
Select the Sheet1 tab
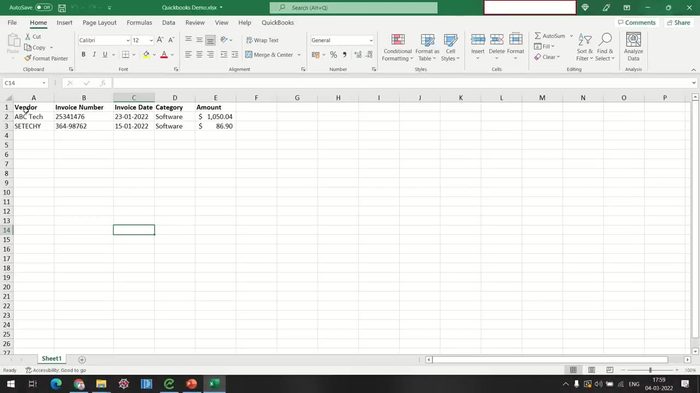[51, 359]
